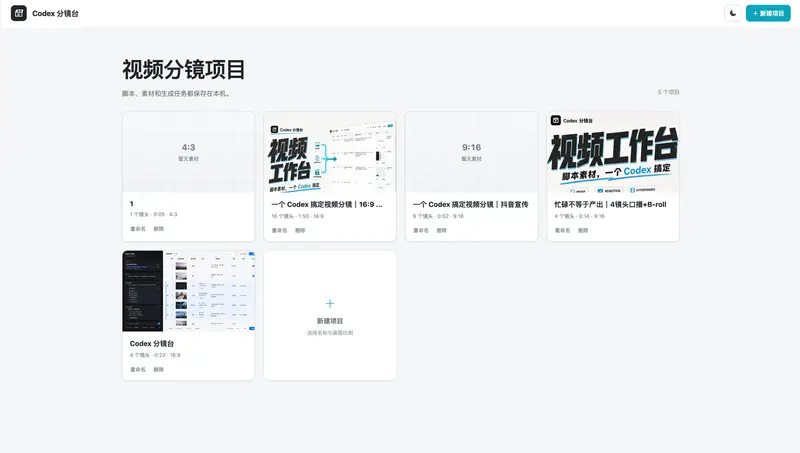Click the 4 个镜头 · 0:22 · 16:9 details line
Viewport: 800px width, 453px height.
tap(155, 355)
